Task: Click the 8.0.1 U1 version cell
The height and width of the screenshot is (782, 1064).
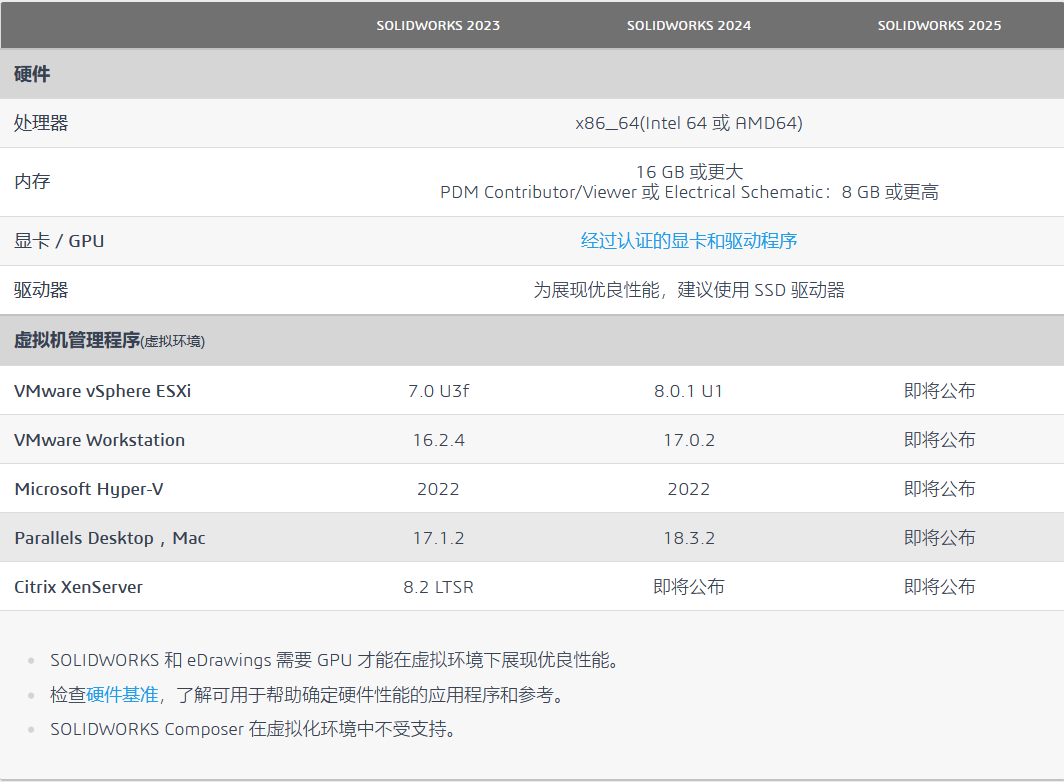Action: click(689, 391)
